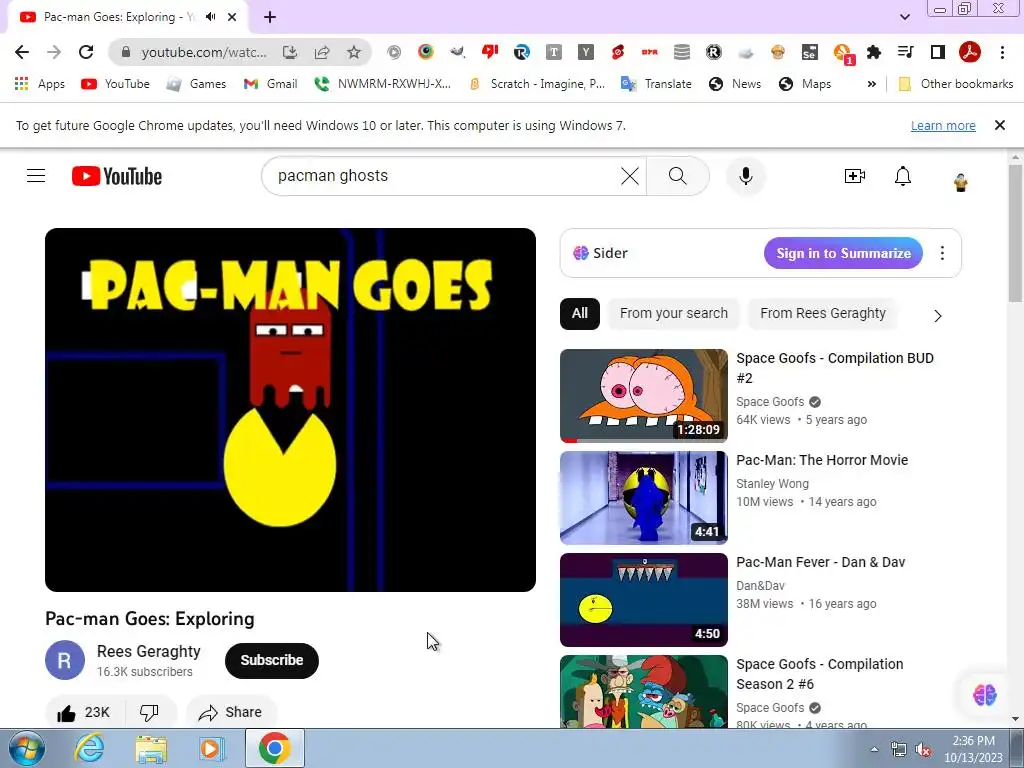Show hidden system tray icons

pos(874,750)
